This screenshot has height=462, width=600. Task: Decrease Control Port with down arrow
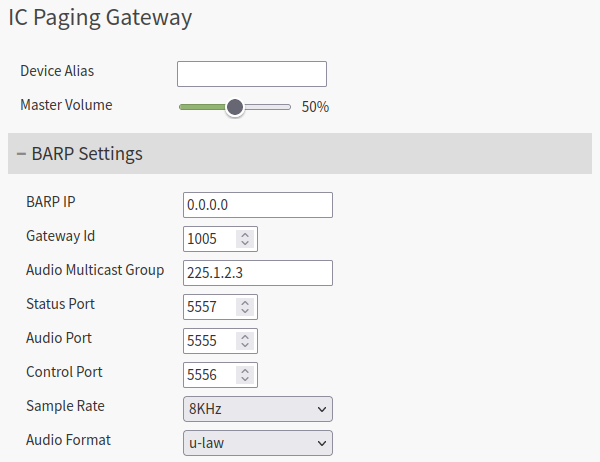point(245,380)
